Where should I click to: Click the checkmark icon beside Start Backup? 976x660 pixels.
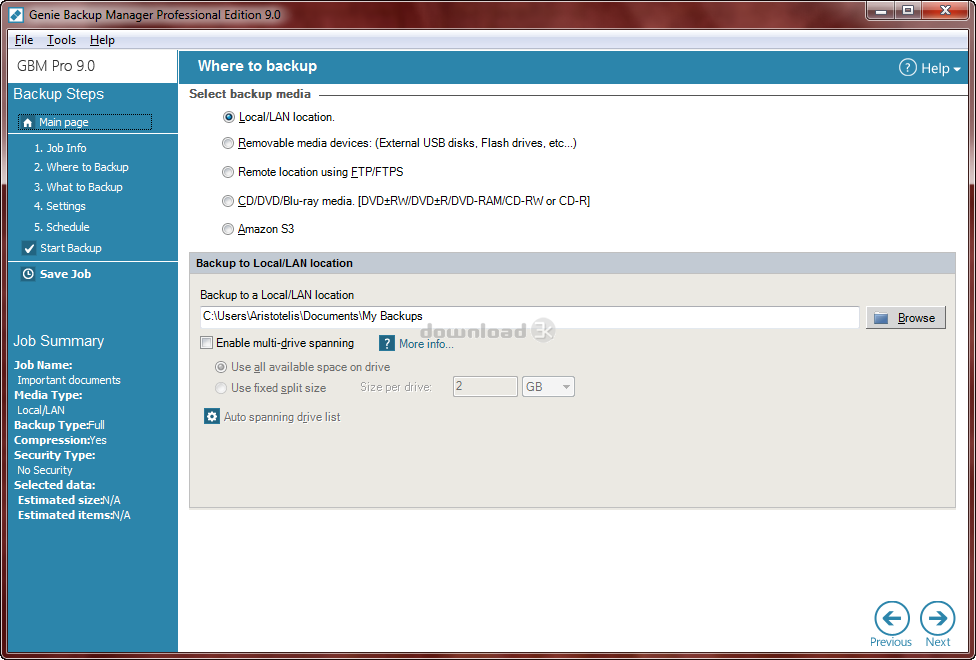(x=29, y=248)
